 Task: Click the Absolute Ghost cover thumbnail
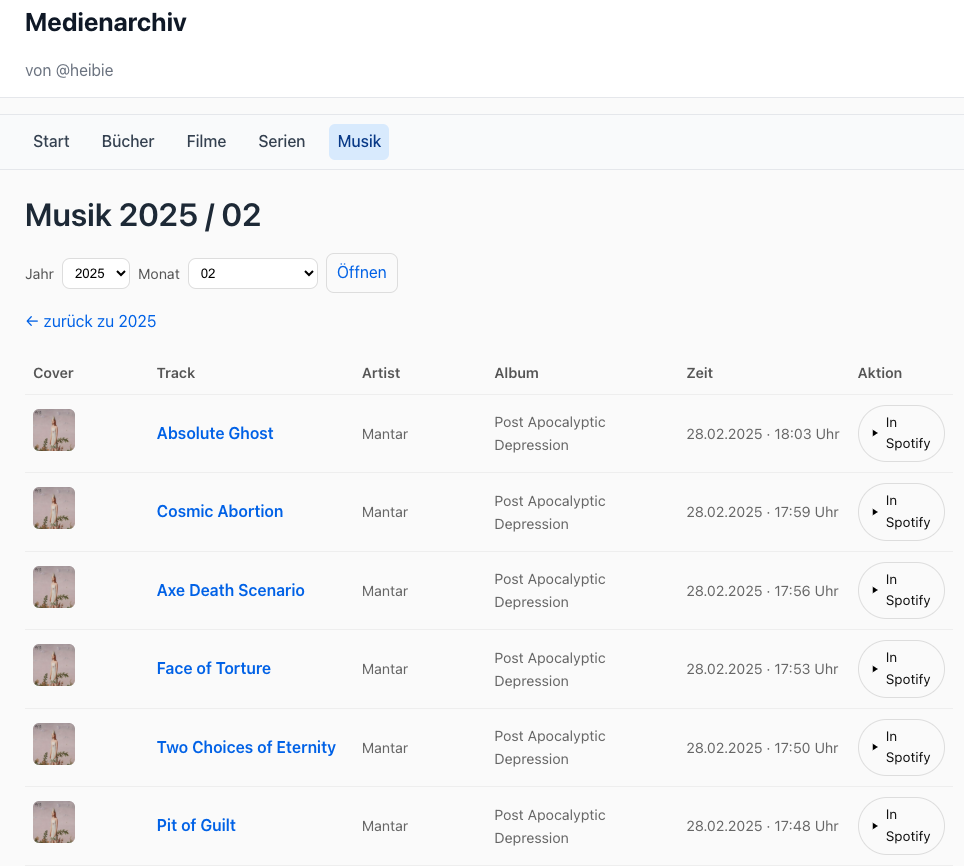pos(54,430)
